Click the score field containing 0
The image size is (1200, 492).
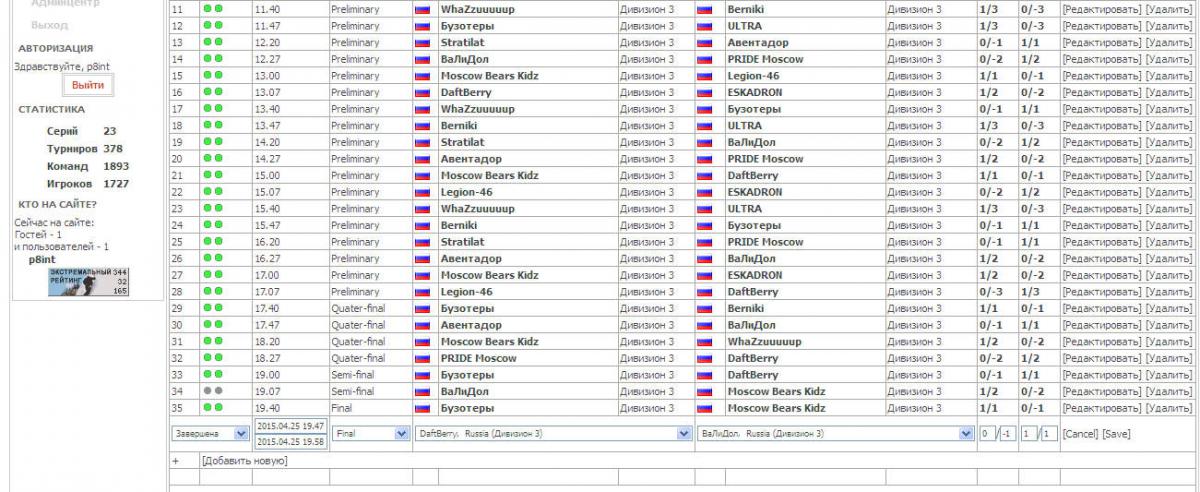(x=987, y=434)
